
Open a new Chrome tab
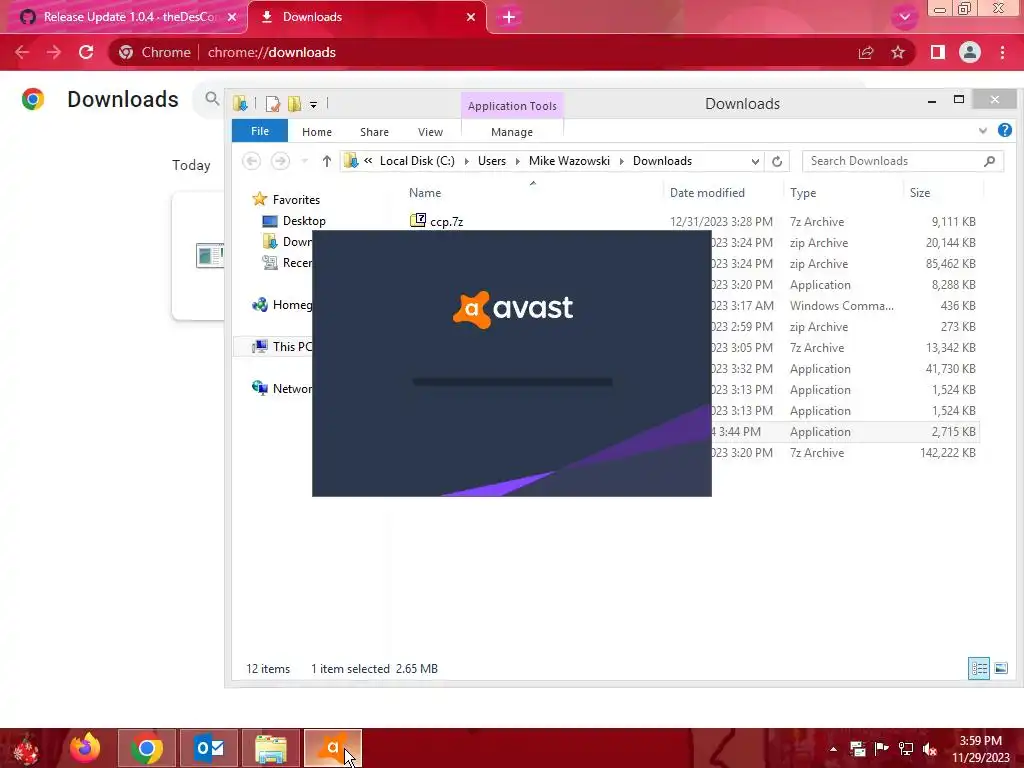click(x=509, y=17)
